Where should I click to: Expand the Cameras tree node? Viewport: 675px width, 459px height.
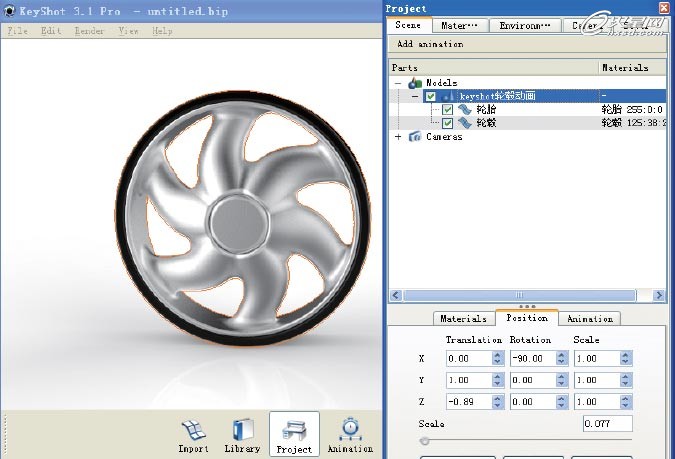coord(400,137)
